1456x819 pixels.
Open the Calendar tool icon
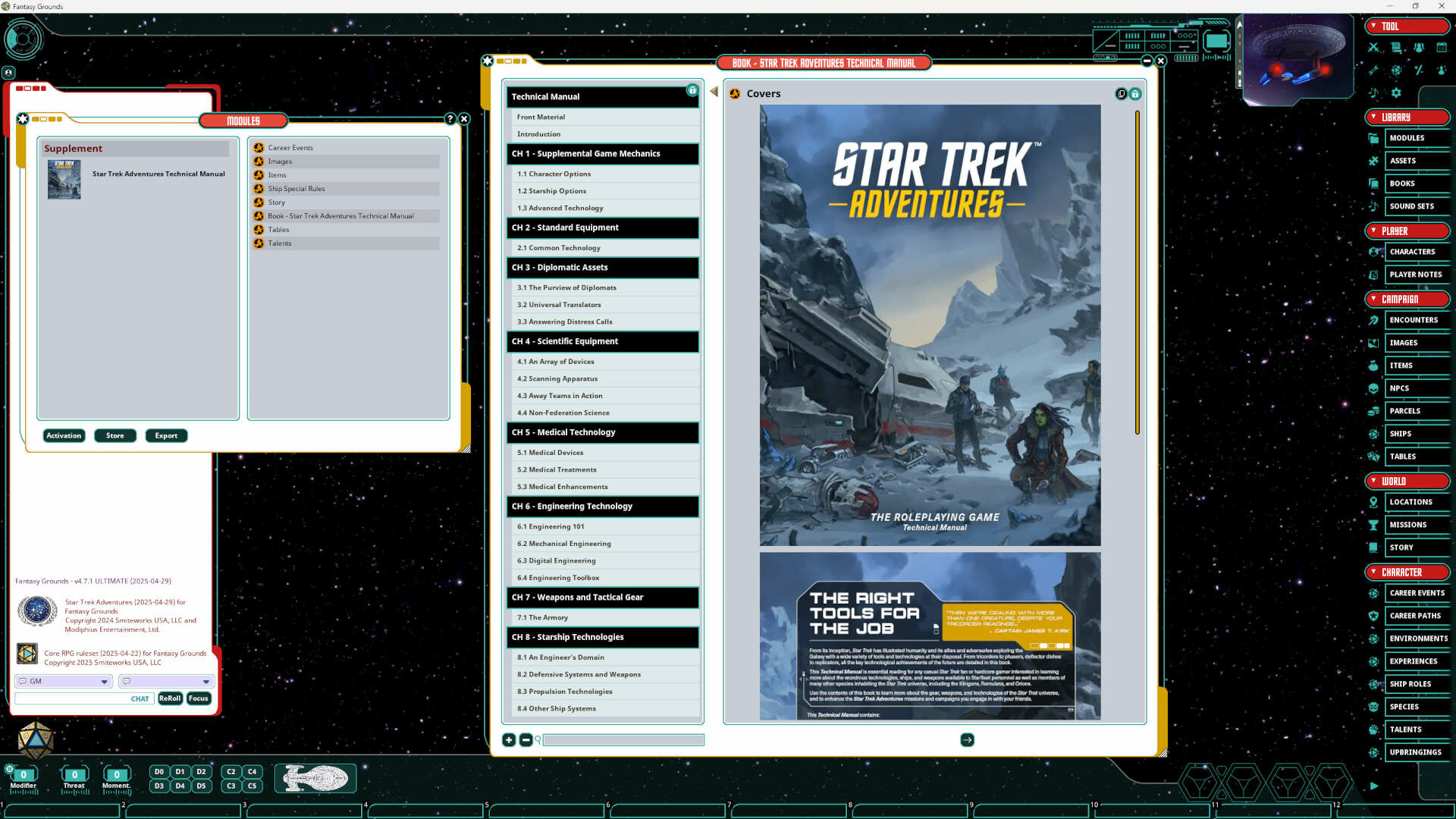1442,47
